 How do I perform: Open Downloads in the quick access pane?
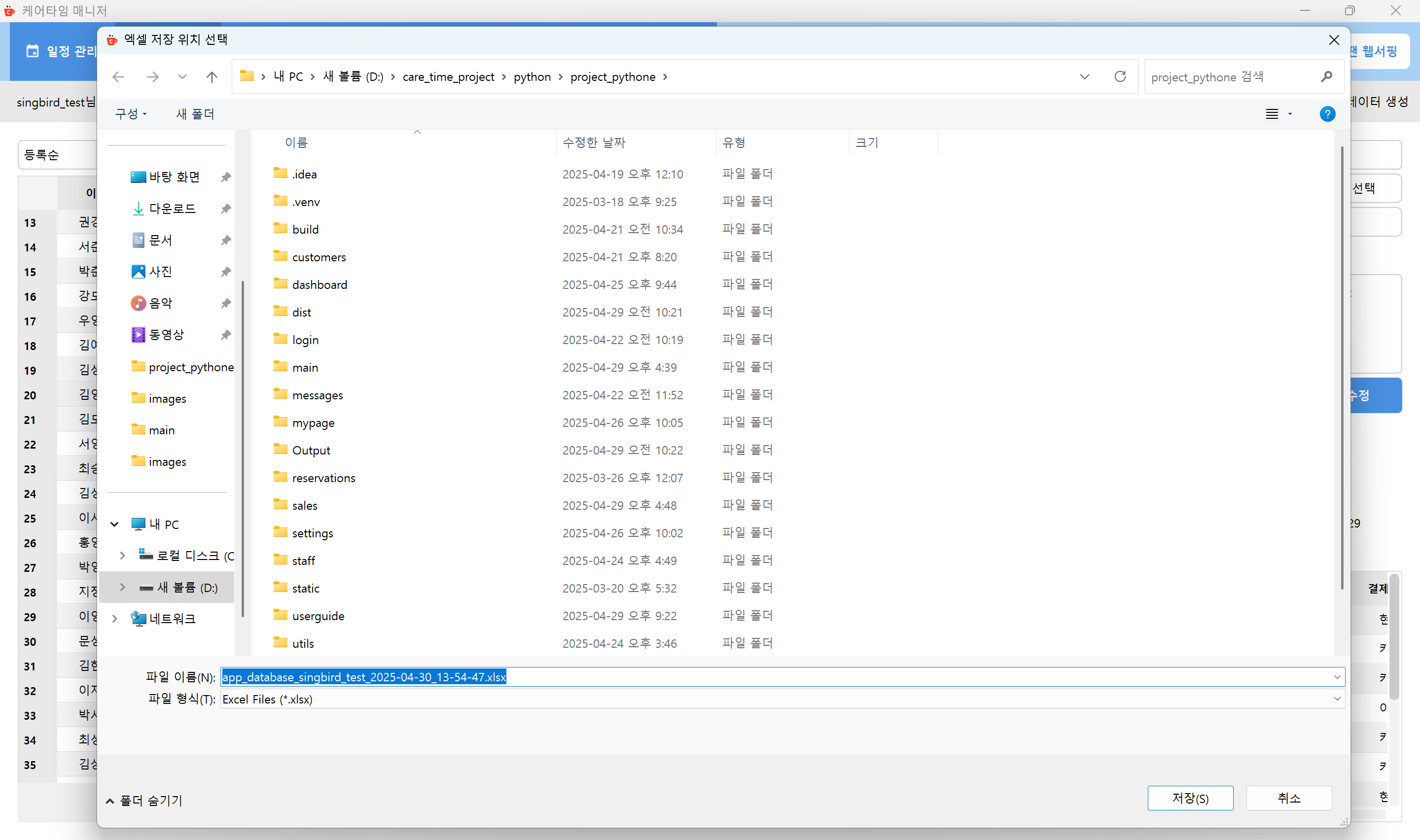point(172,209)
